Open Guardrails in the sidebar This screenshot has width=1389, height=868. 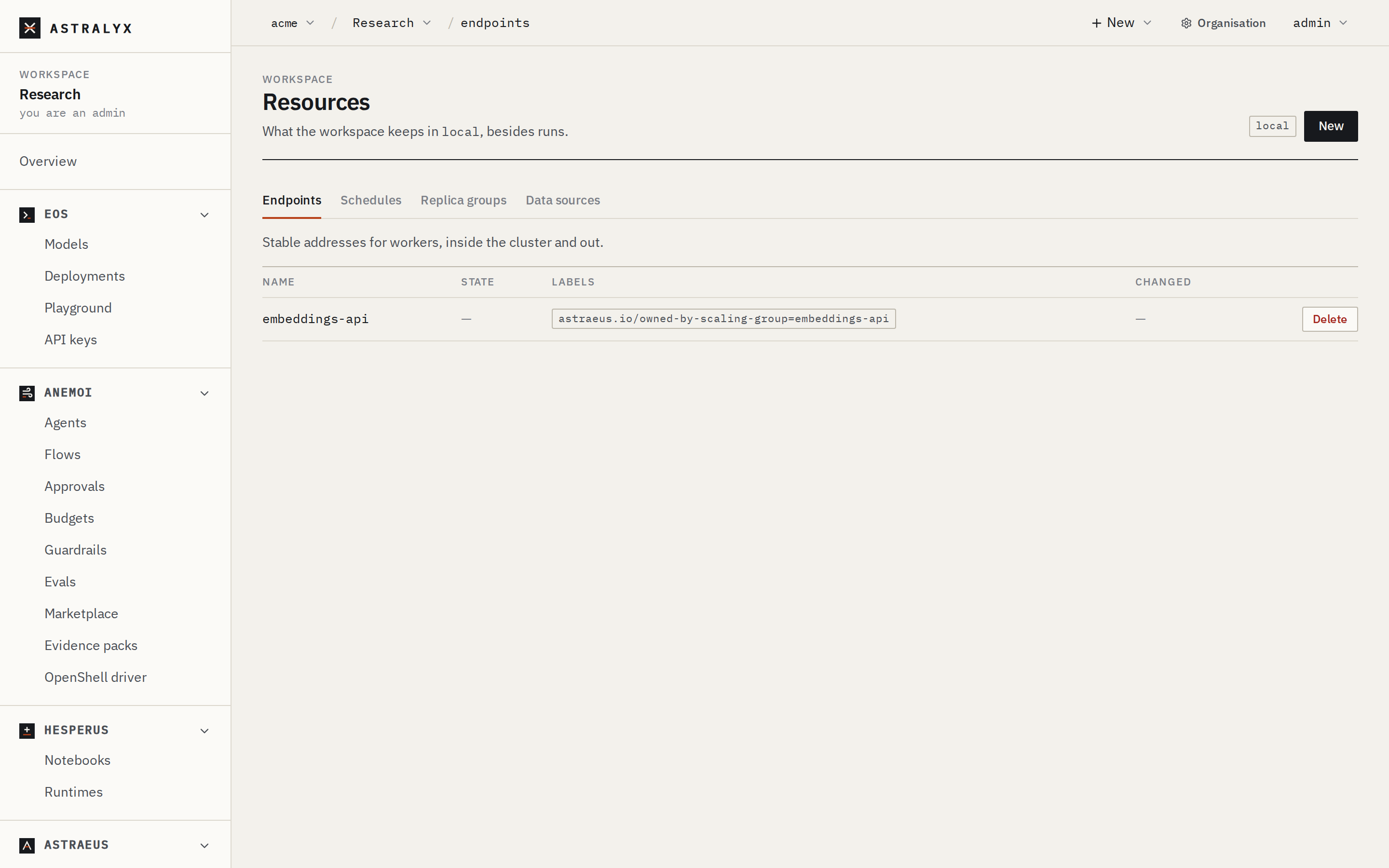[x=76, y=550]
